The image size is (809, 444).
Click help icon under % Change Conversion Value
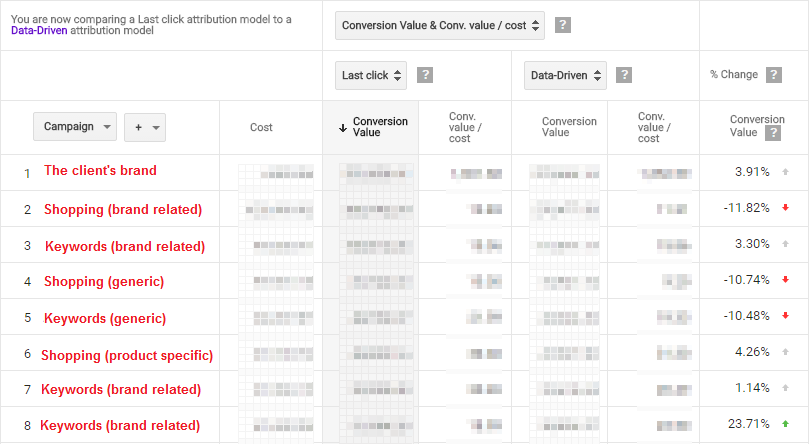772,133
